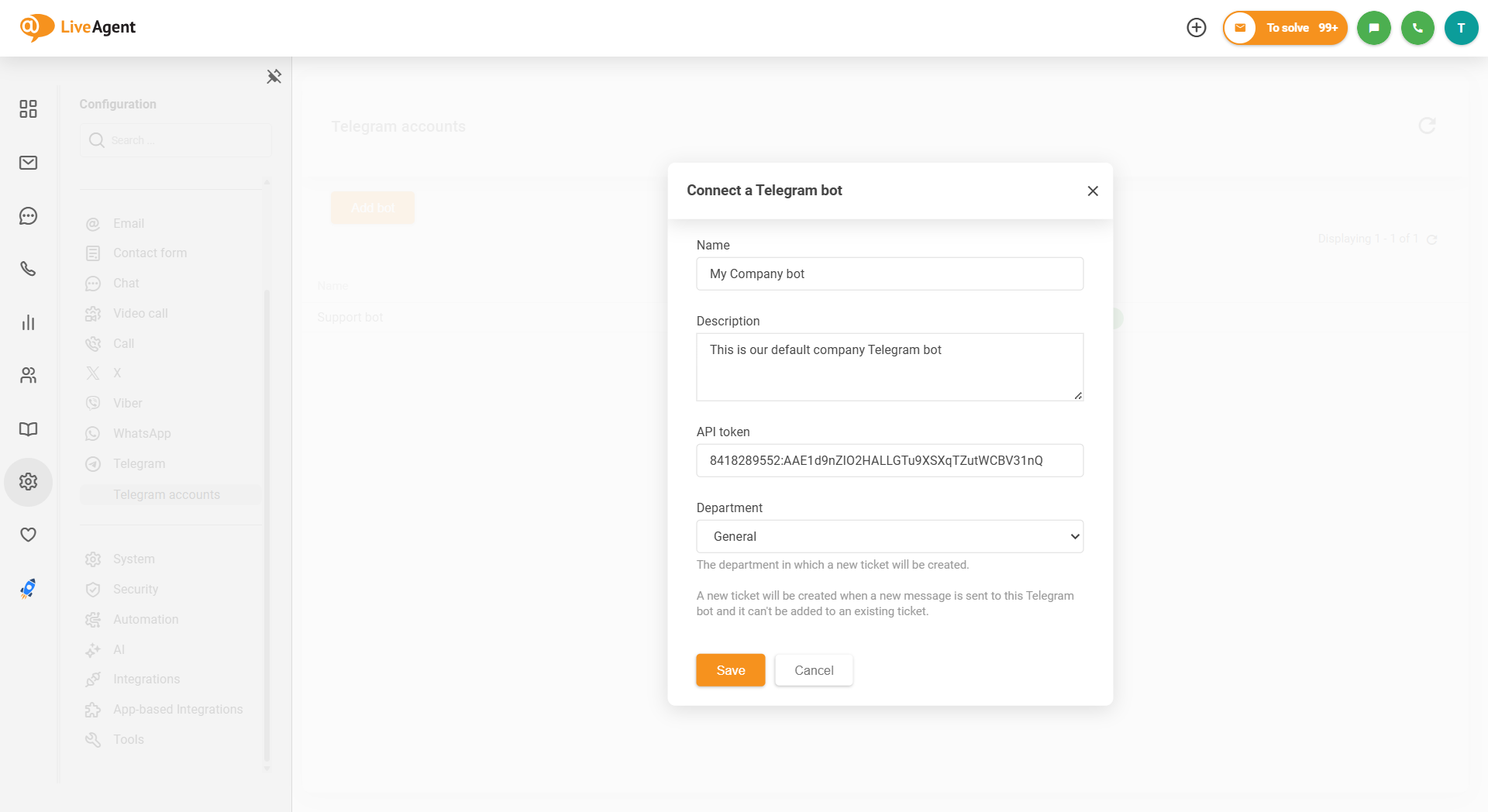Select the Knowledge base book icon
The height and width of the screenshot is (812, 1488).
click(x=28, y=428)
